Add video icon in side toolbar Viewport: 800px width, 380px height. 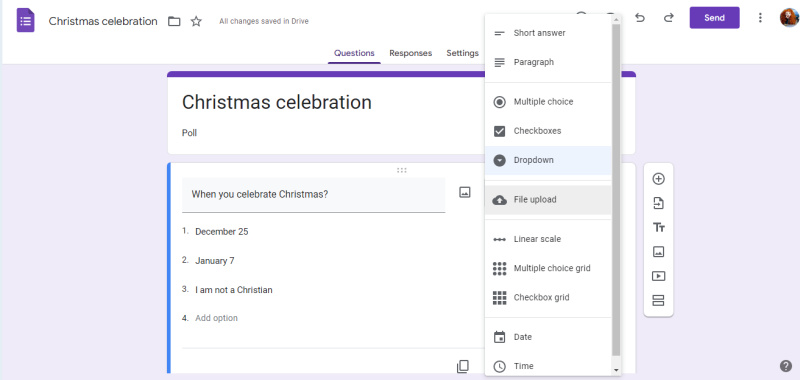[659, 276]
